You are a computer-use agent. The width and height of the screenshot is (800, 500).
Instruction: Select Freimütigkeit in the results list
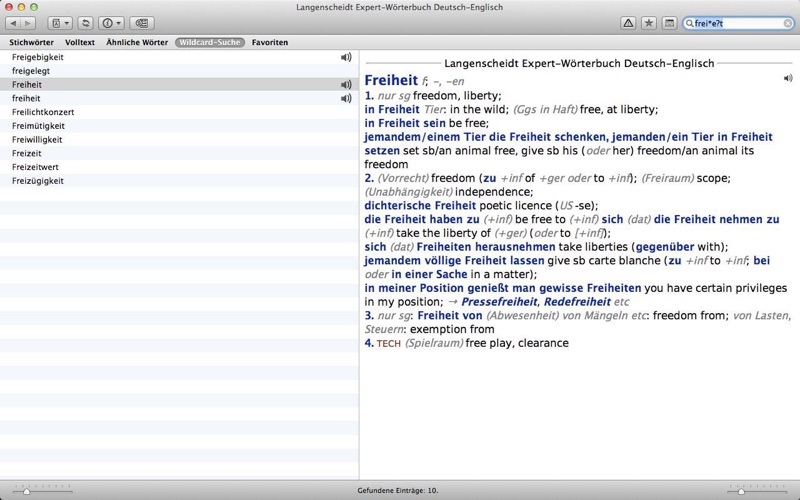coord(179,126)
